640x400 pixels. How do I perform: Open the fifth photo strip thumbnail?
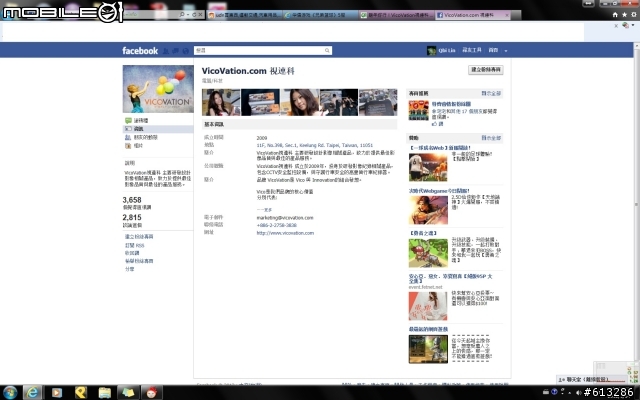pyautogui.click(x=378, y=102)
